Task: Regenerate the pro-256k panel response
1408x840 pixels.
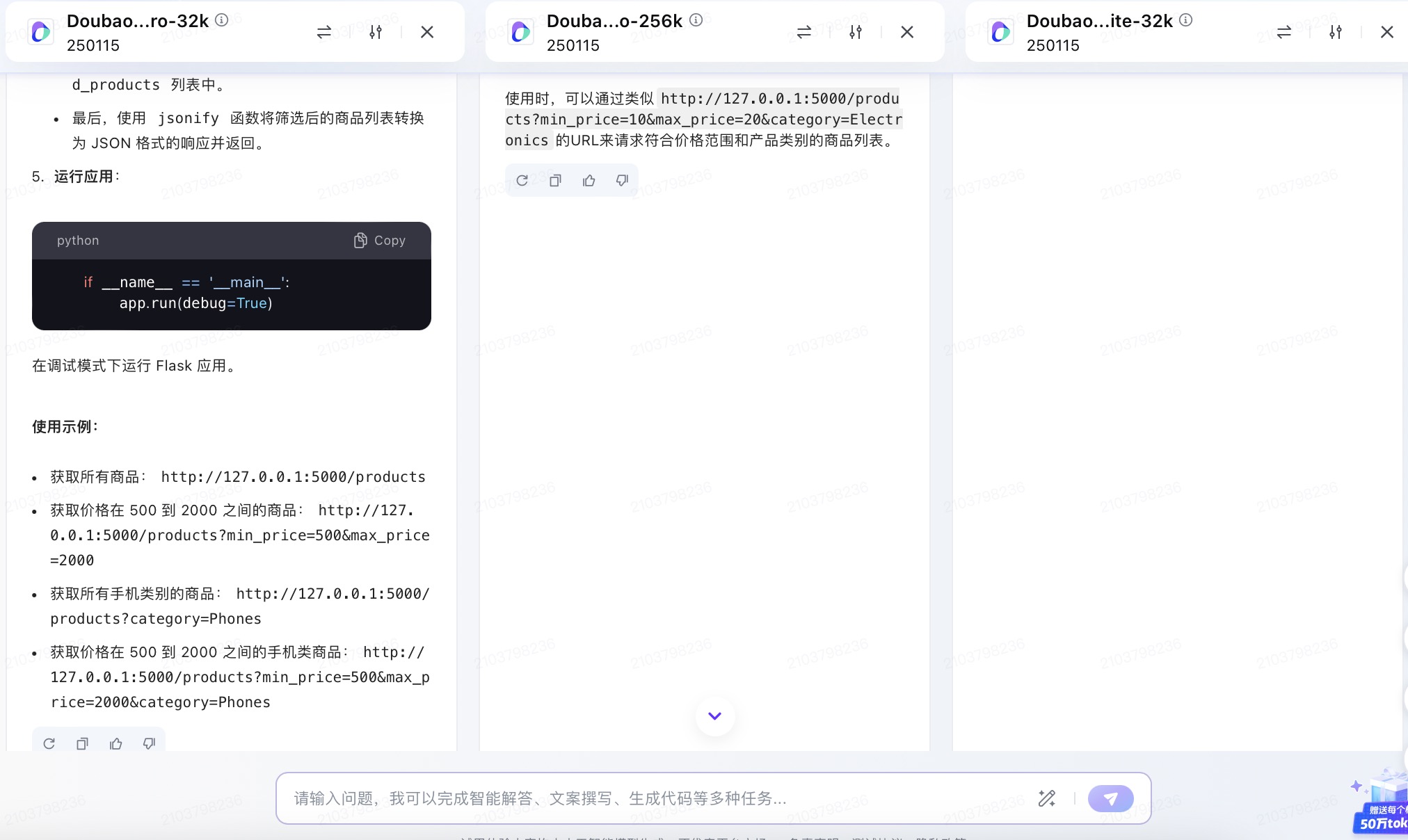Action: coord(522,181)
